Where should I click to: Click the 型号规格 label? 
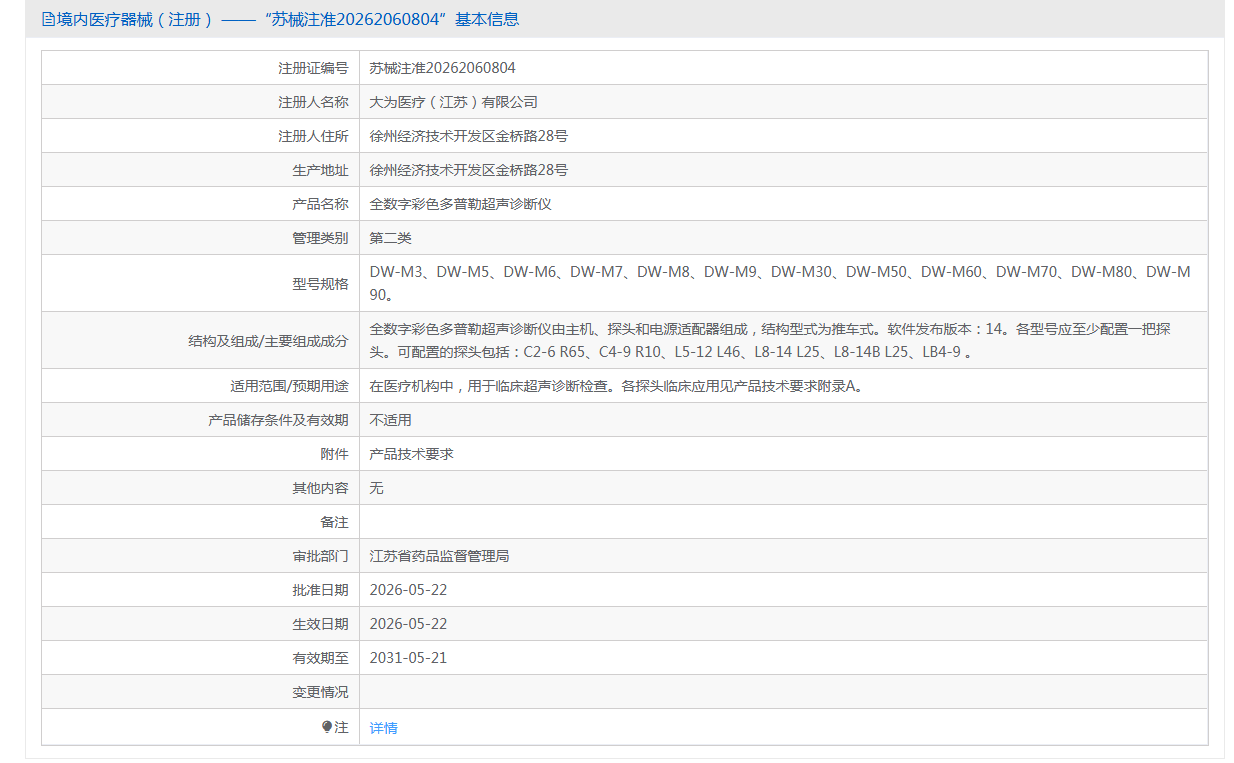[320, 284]
